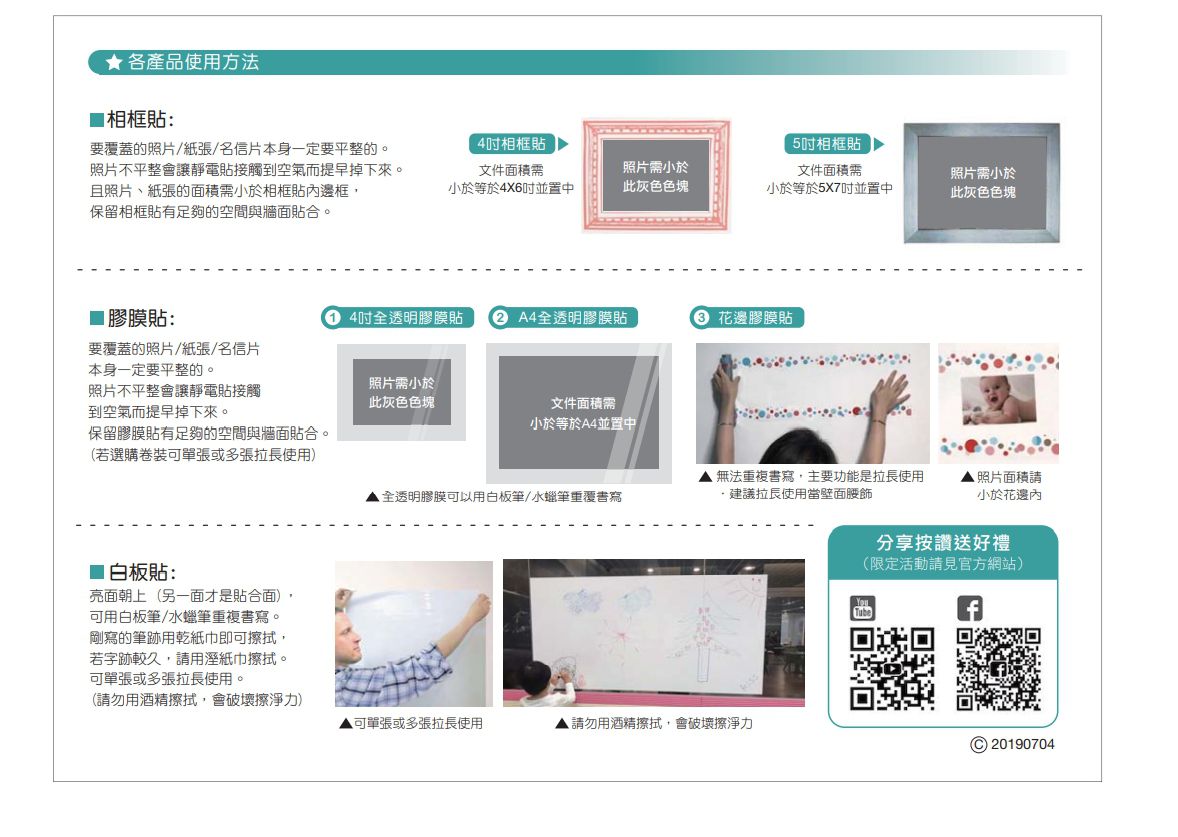1178x837 pixels.
Task: Click the number 3 circle badge
Action: point(701,318)
